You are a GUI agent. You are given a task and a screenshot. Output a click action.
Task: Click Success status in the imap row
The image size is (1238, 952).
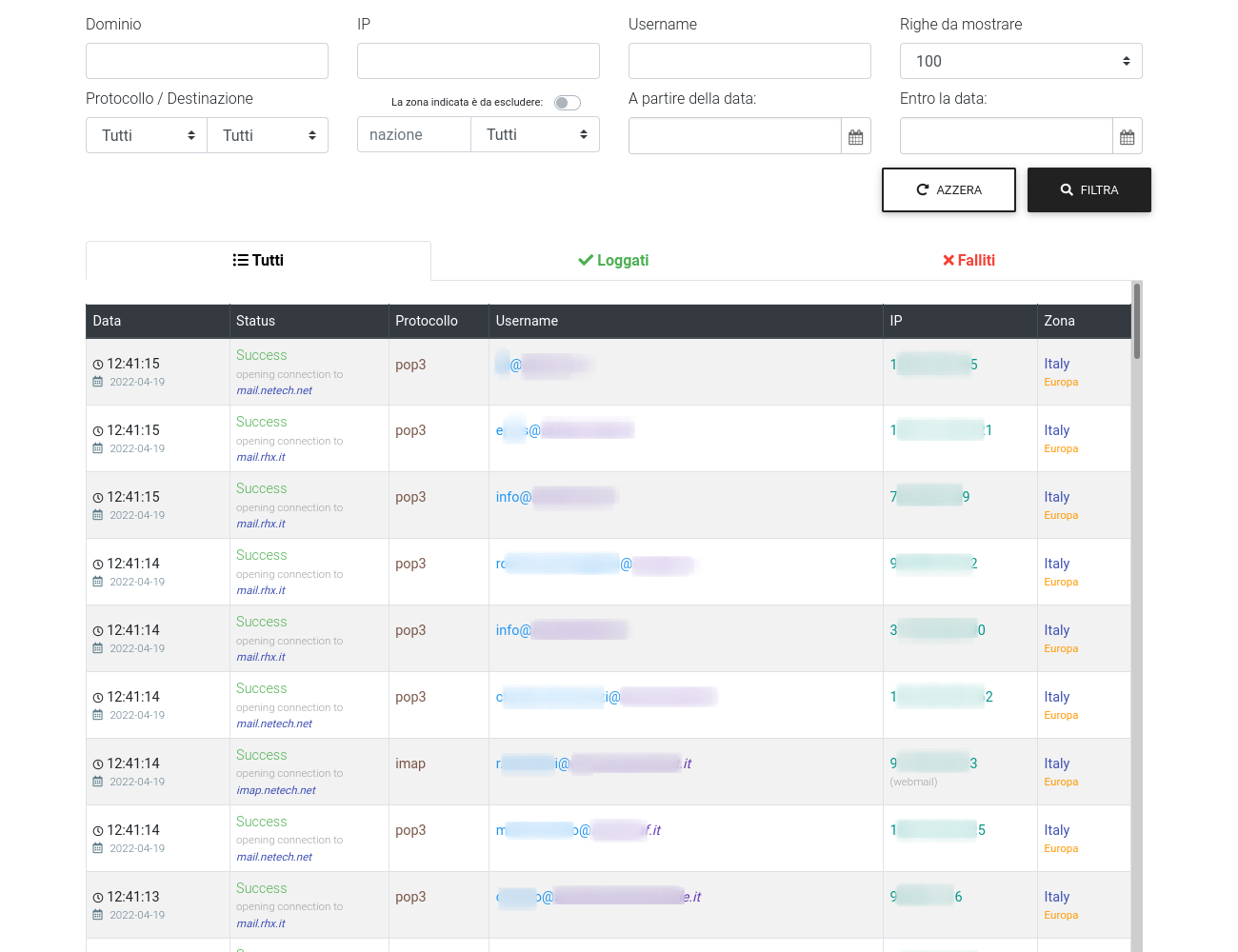point(261,755)
